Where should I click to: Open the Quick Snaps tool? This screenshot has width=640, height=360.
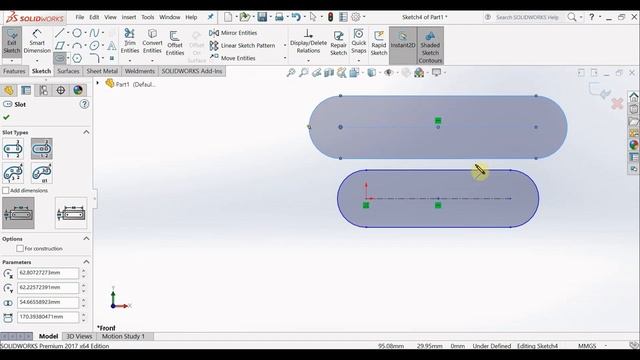coord(359,41)
